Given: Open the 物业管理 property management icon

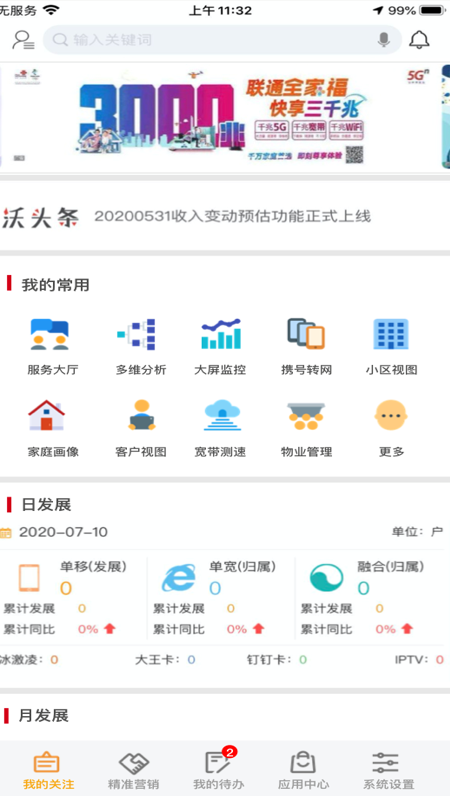Looking at the screenshot, I should pyautogui.click(x=306, y=416).
